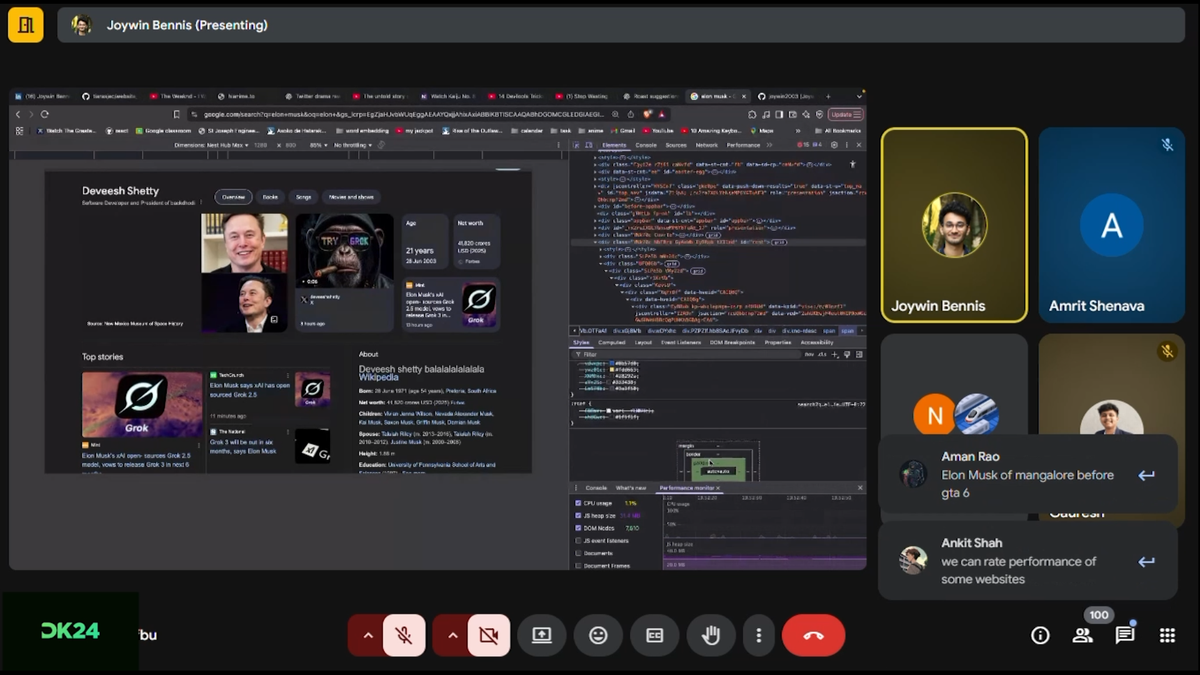Open the emoji reactions button

point(598,635)
